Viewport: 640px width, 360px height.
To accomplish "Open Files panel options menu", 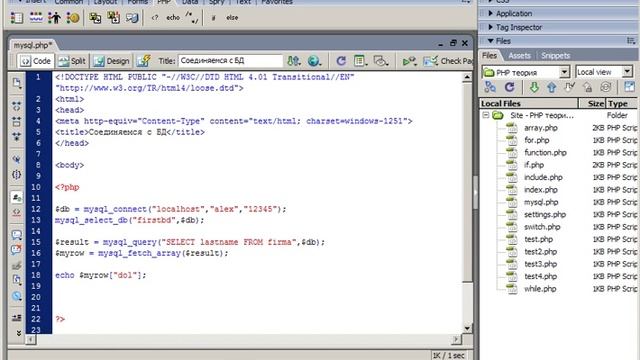I will pyautogui.click(x=631, y=40).
